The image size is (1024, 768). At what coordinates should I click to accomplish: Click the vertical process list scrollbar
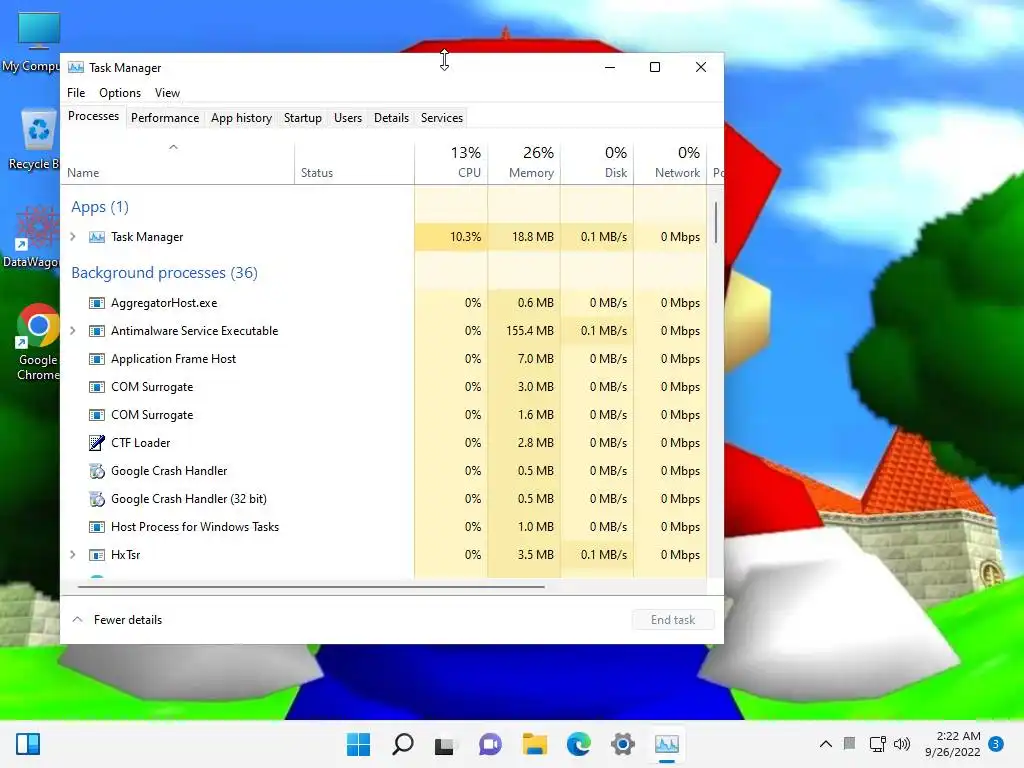pyautogui.click(x=716, y=222)
